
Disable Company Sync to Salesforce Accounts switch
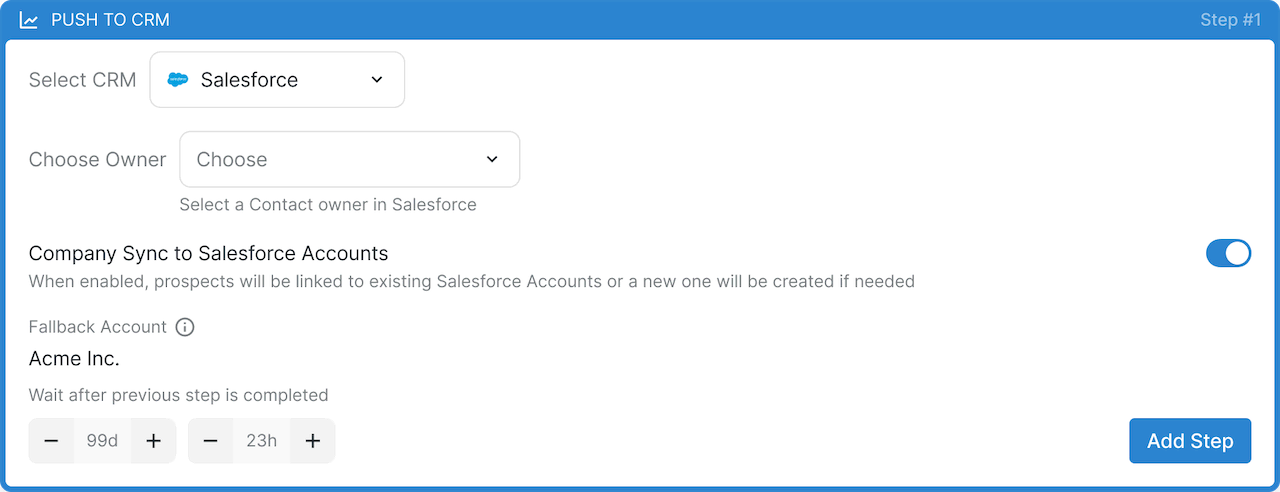tap(1228, 254)
